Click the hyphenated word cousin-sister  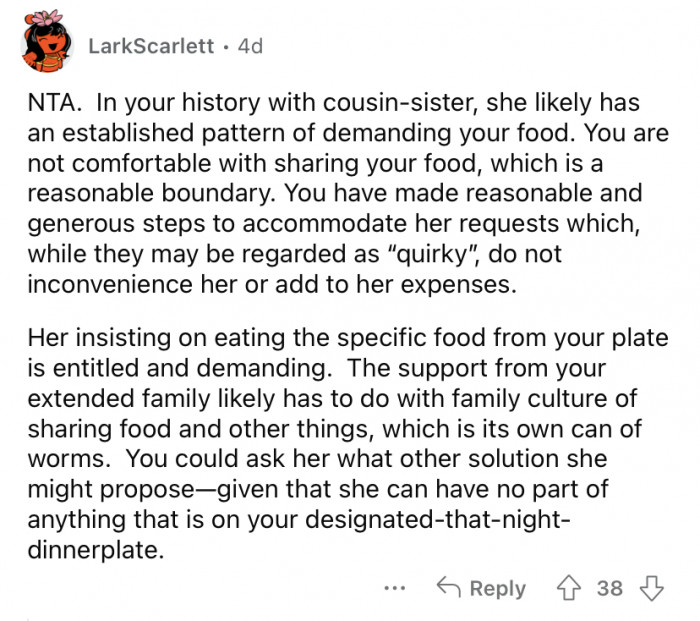tap(398, 103)
